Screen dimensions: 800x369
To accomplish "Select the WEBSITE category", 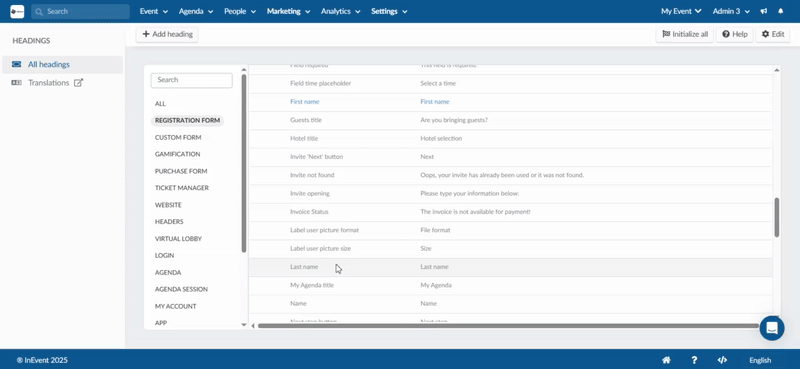I will pos(168,205).
